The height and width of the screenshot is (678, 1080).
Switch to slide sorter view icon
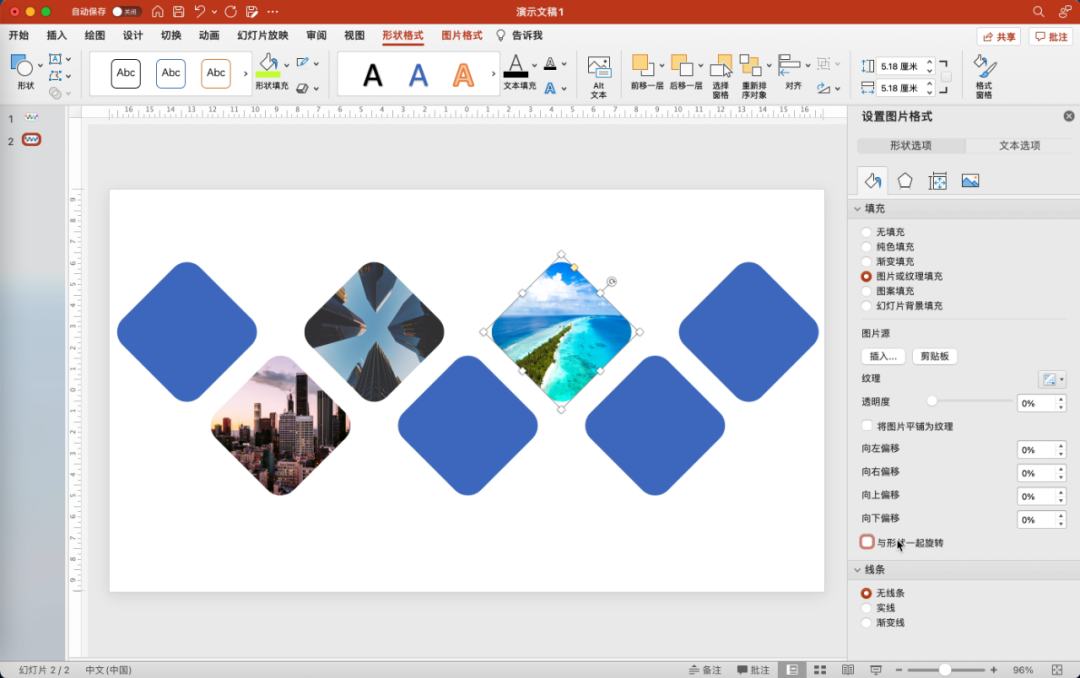coord(820,669)
